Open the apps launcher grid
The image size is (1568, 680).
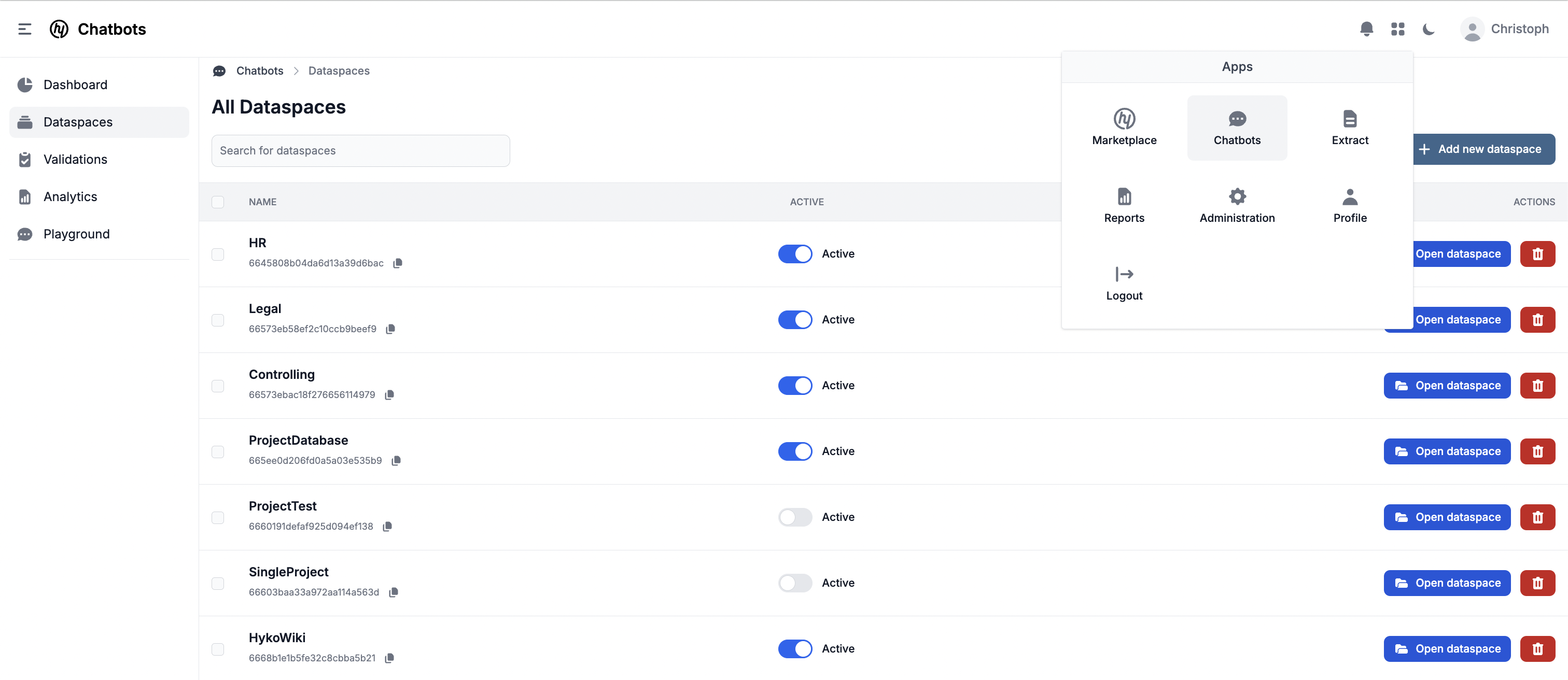1397,29
